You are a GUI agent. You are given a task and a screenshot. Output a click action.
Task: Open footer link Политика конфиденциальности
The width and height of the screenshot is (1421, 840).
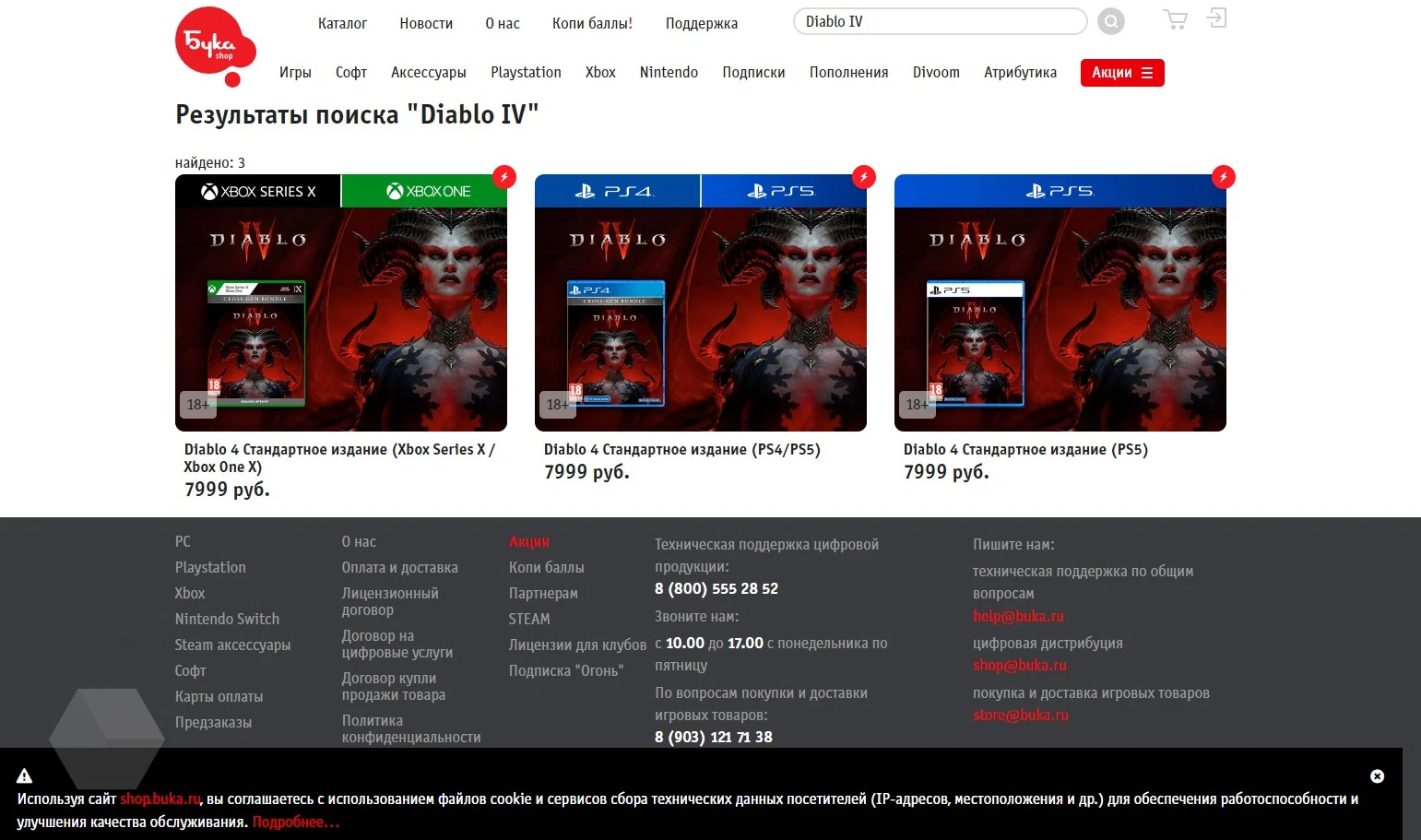point(410,729)
